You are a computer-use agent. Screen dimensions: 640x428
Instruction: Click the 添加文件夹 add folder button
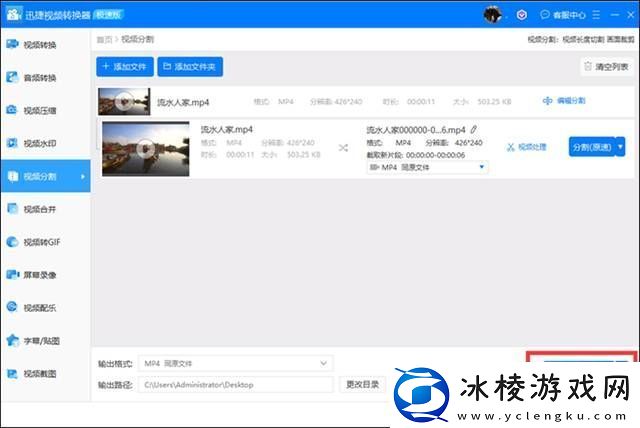click(x=190, y=67)
